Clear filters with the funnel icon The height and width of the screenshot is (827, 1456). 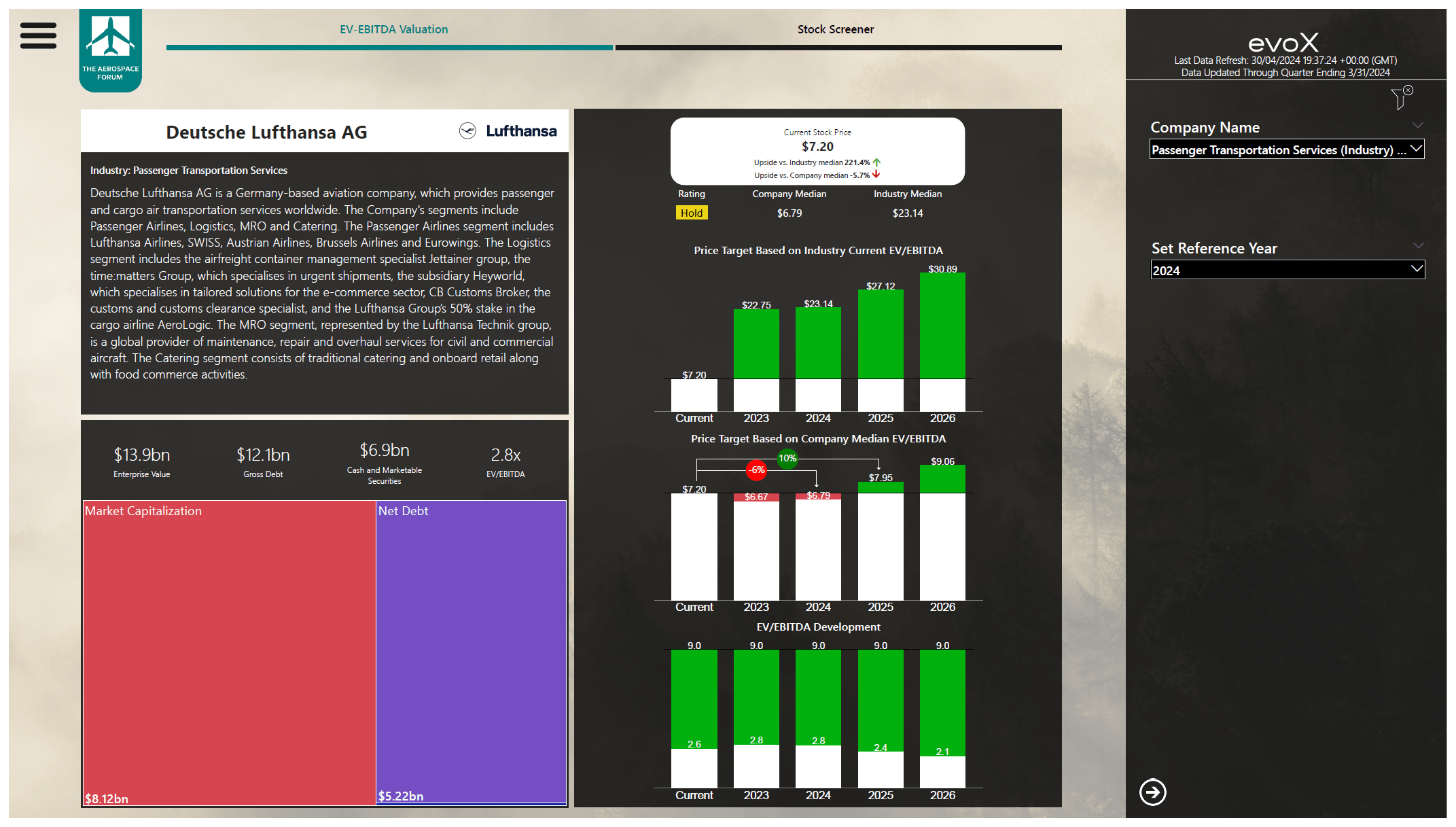pos(1400,98)
